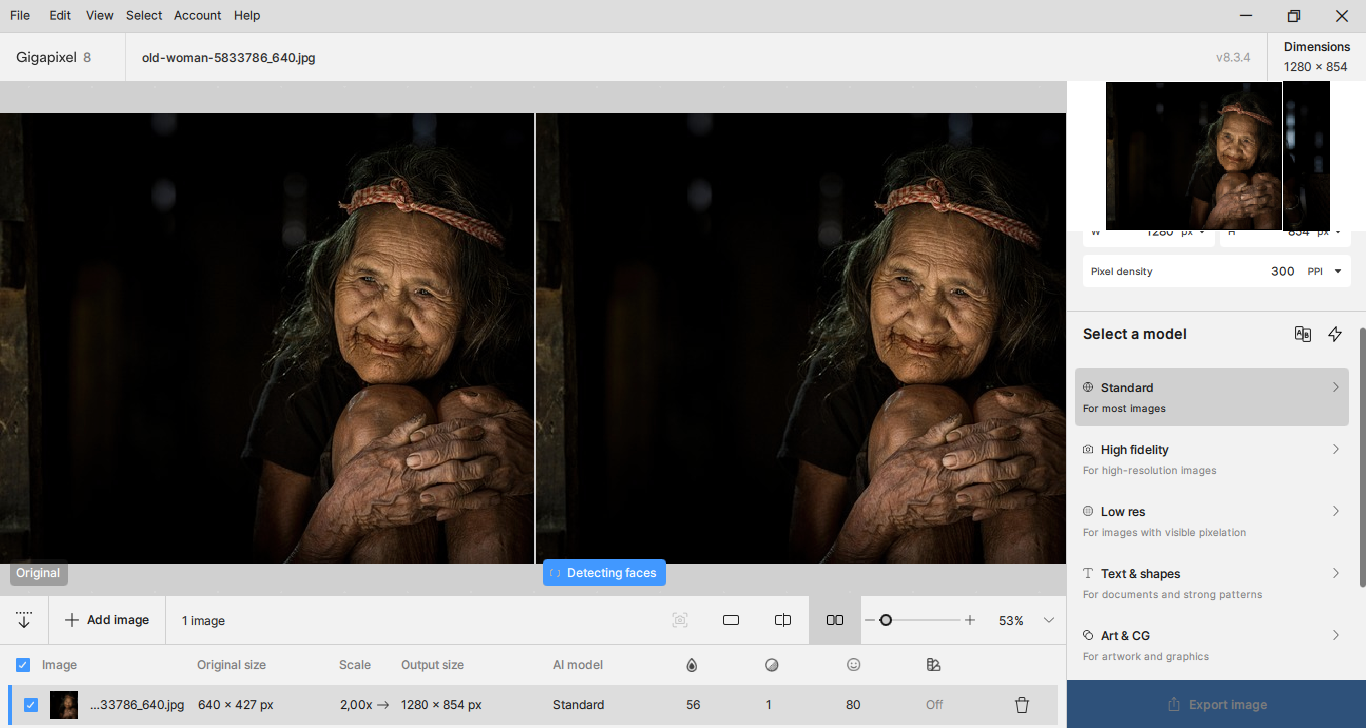Viewport: 1366px width, 728px height.
Task: Click the Off value in image row
Action: click(x=934, y=705)
